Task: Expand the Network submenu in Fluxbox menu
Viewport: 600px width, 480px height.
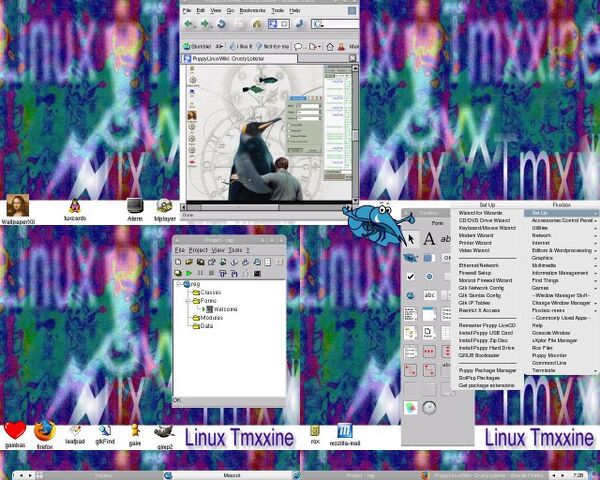Action: pos(562,235)
